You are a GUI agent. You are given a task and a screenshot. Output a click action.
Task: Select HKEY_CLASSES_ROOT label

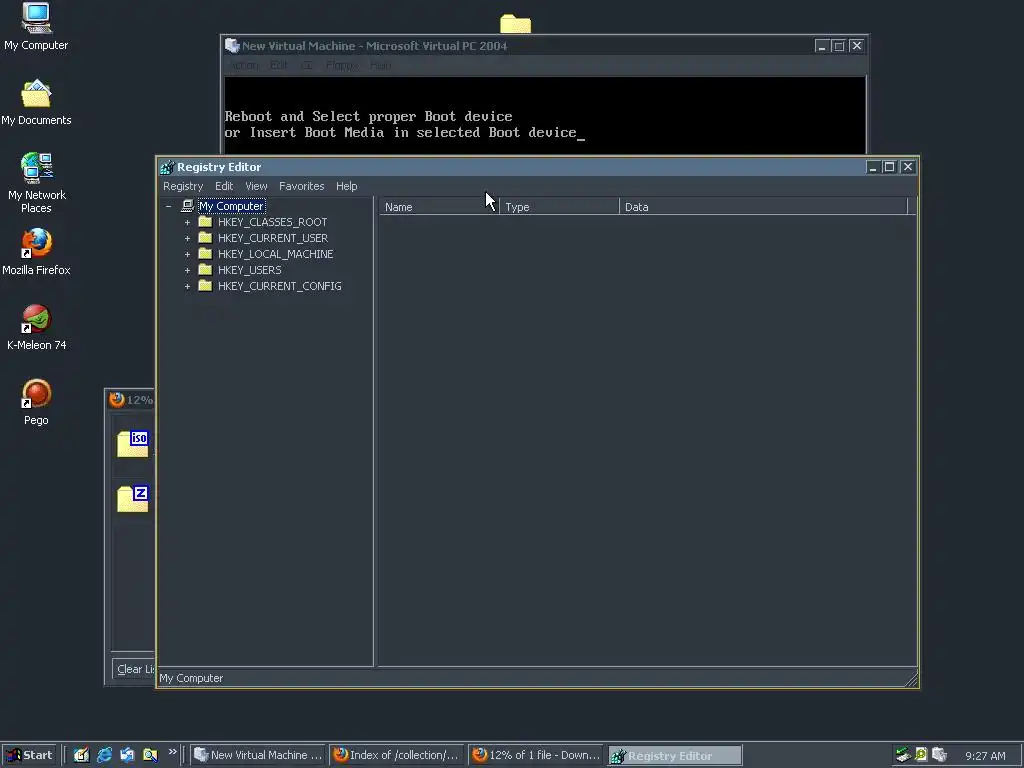(x=272, y=222)
